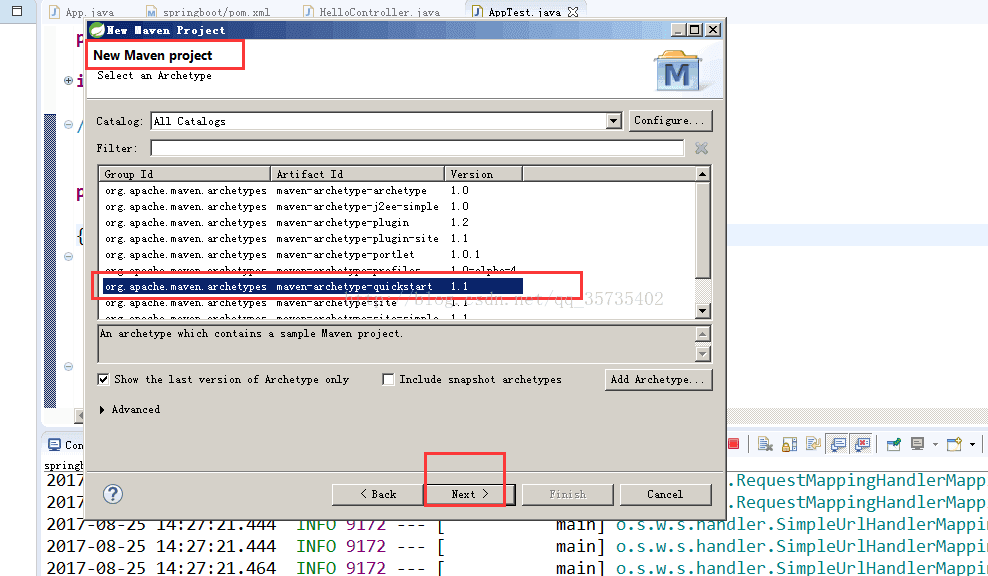Close the AppTest.java editor tab
The height and width of the screenshot is (576, 988).
tap(573, 12)
